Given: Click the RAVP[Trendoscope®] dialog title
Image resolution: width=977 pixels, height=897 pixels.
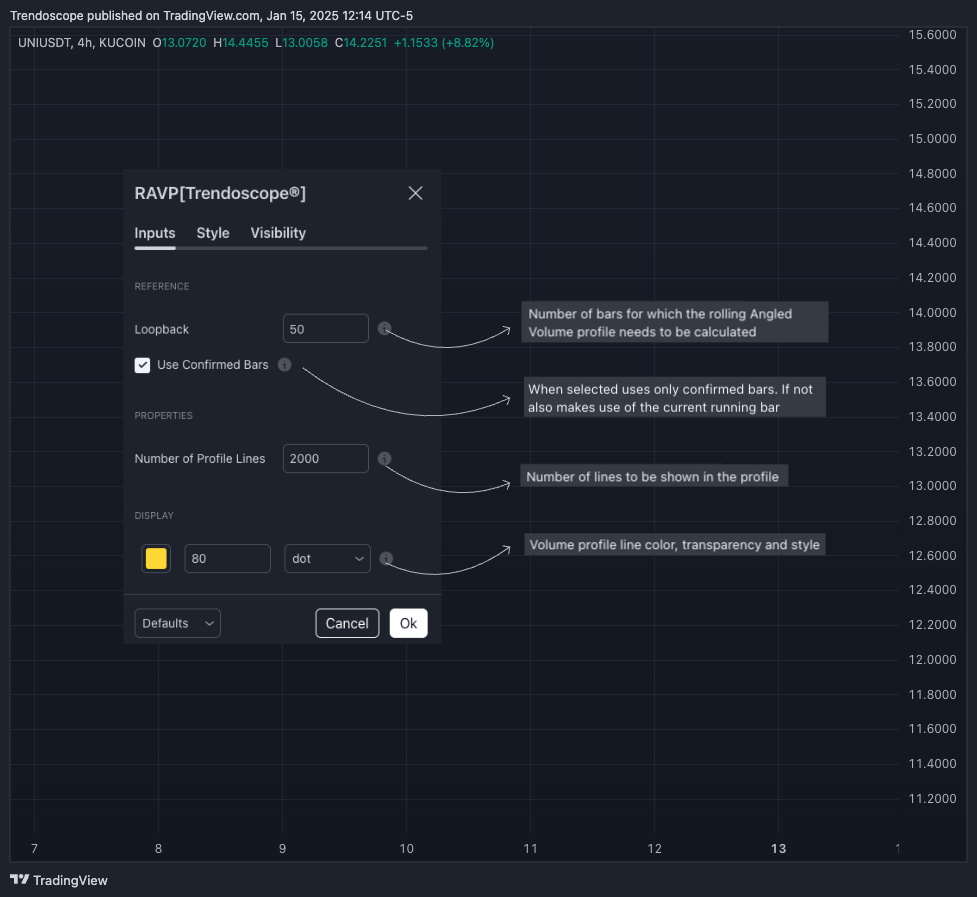Looking at the screenshot, I should (220, 193).
